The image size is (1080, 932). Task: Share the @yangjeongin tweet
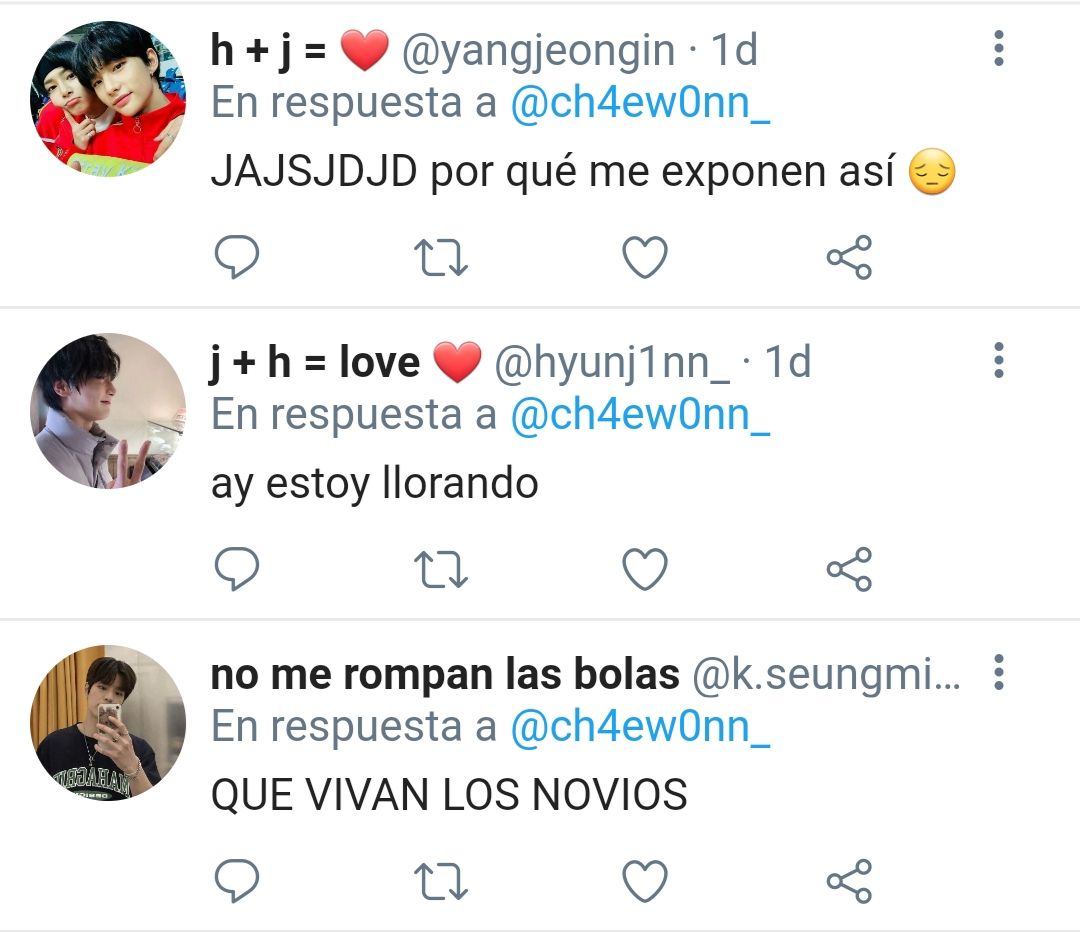849,257
